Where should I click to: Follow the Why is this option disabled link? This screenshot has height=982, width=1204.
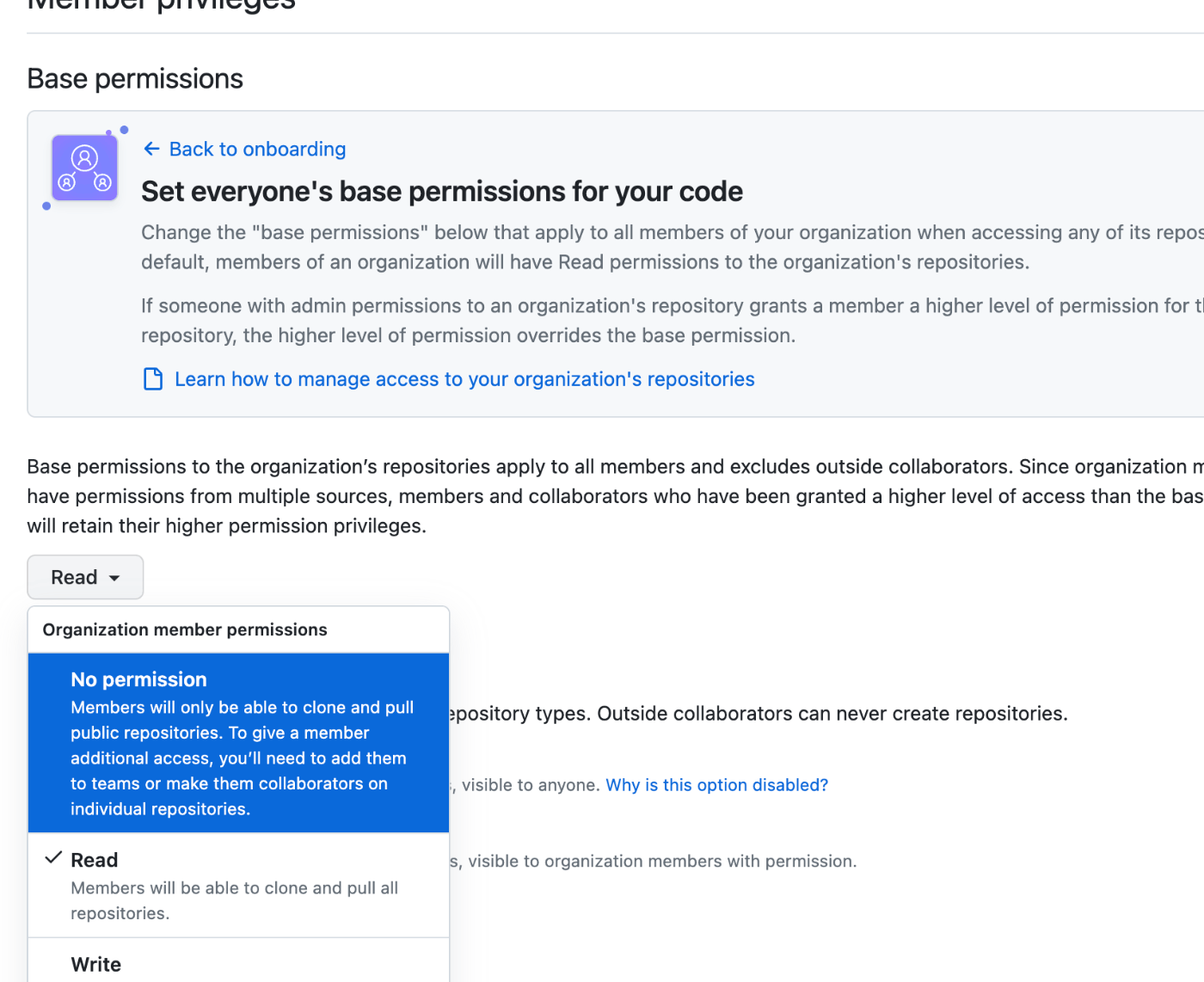coord(716,784)
